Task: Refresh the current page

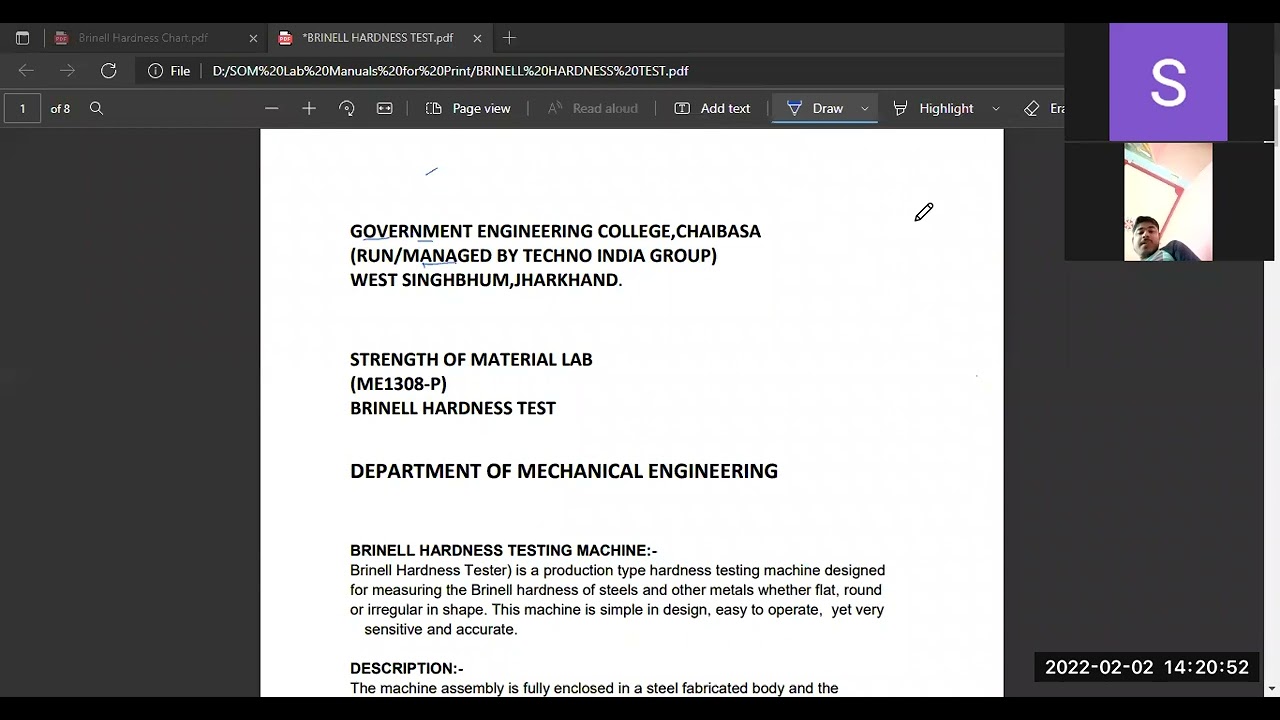Action: (x=109, y=71)
